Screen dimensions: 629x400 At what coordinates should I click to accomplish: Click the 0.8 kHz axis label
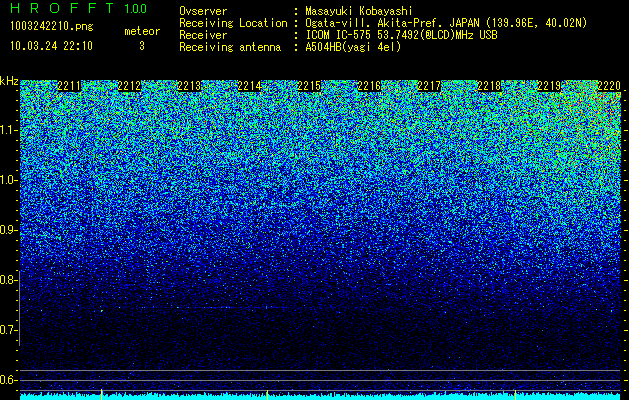pyautogui.click(x=9, y=280)
